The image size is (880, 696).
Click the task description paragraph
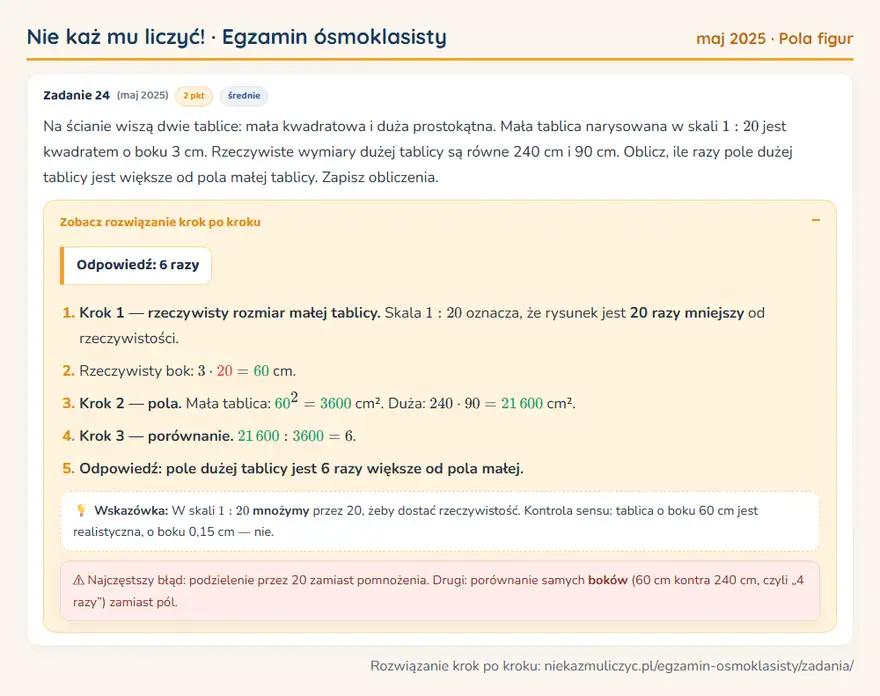click(x=418, y=152)
